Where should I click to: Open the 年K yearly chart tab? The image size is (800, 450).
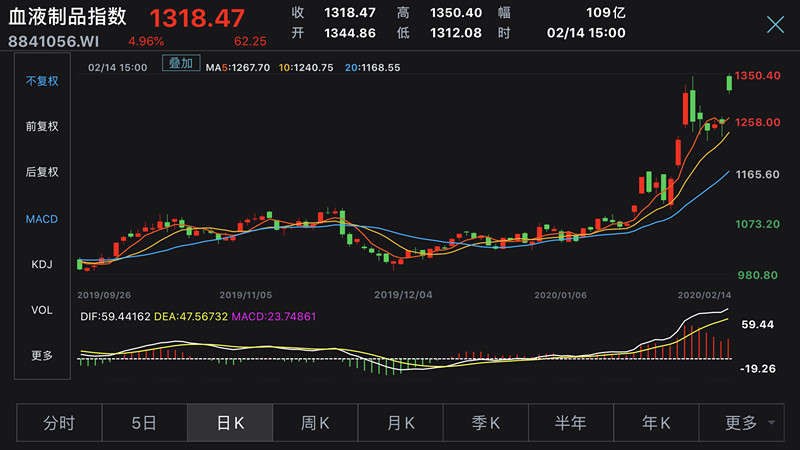(656, 423)
